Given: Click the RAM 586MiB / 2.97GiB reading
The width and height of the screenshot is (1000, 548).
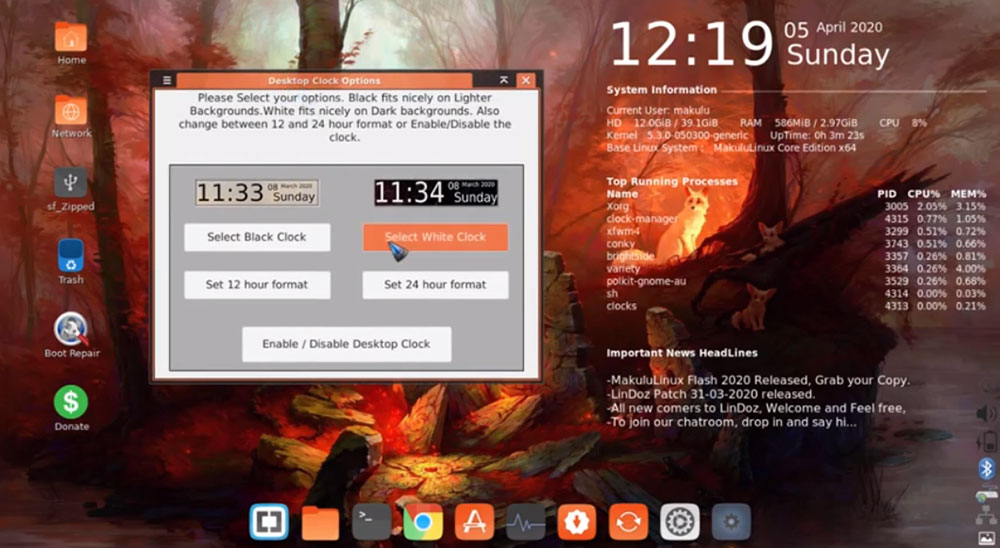Looking at the screenshot, I should point(798,122).
